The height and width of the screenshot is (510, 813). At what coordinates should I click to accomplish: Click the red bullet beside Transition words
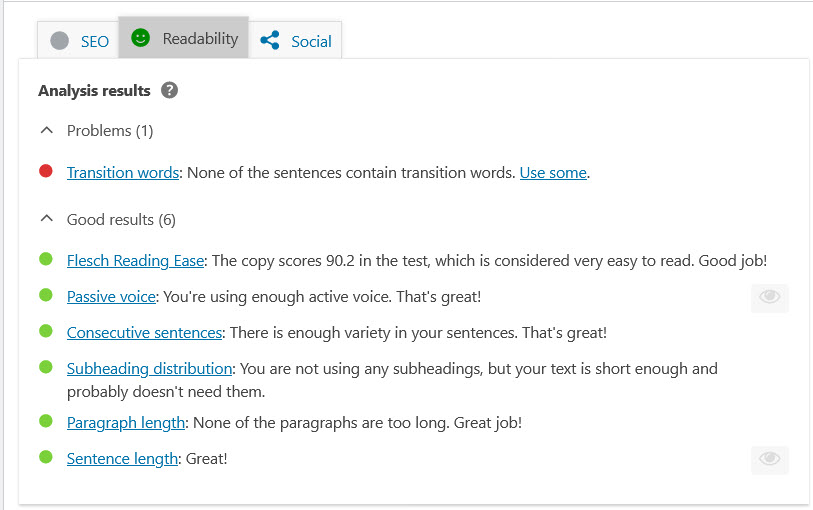click(46, 171)
